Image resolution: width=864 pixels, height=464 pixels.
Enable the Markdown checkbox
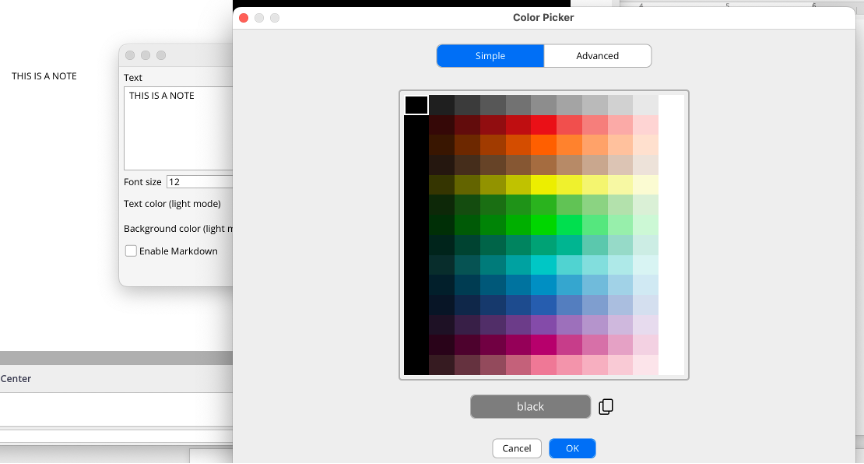[x=131, y=251]
